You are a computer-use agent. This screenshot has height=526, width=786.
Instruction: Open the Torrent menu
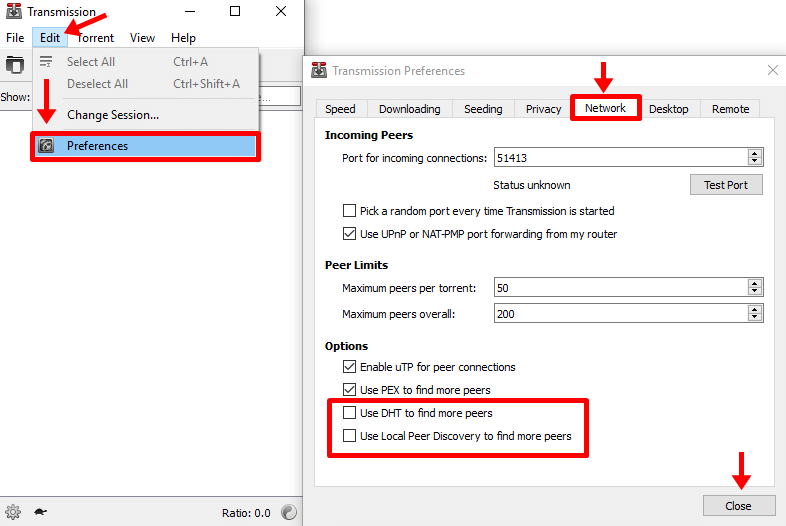95,38
